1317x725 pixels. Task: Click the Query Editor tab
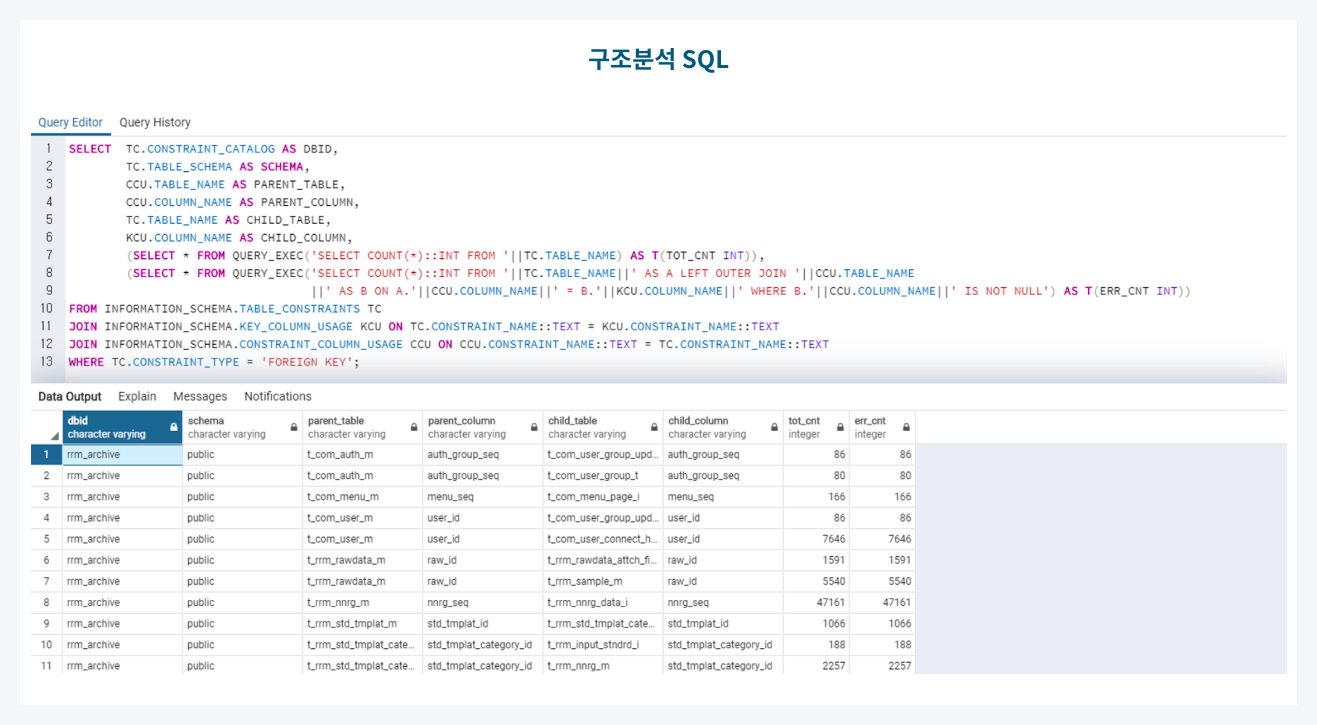click(x=70, y=121)
